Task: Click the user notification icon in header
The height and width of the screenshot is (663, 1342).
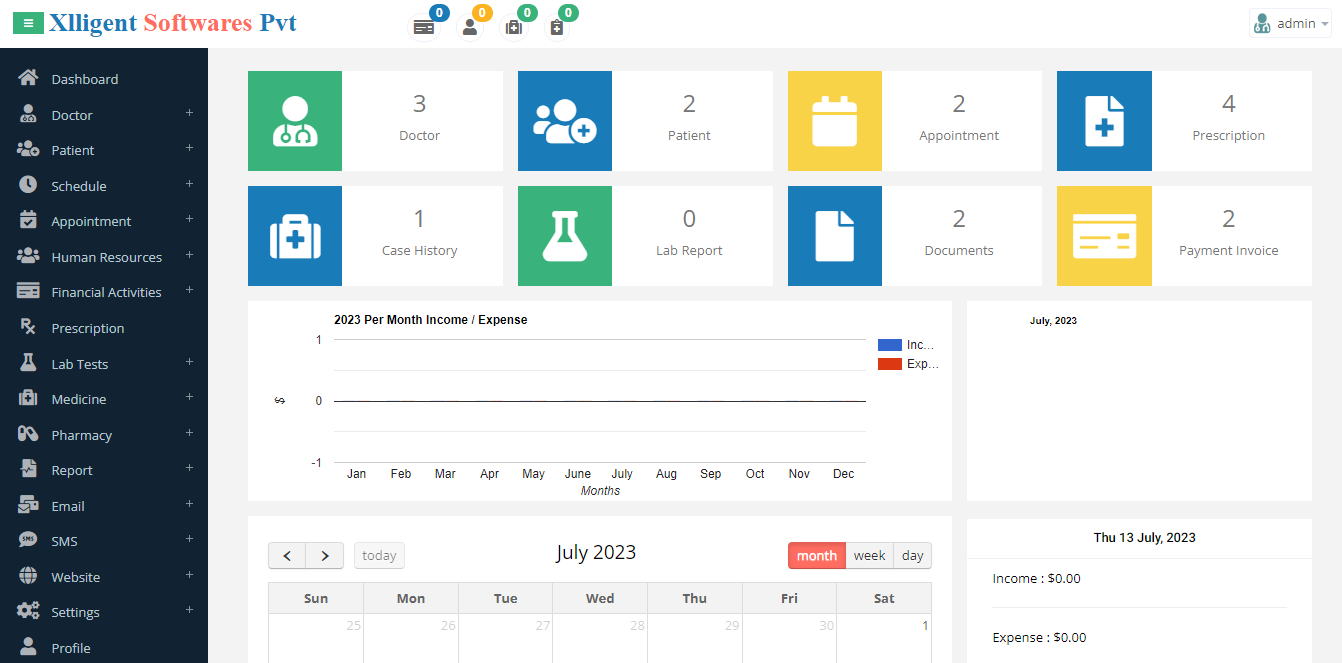Action: [469, 27]
